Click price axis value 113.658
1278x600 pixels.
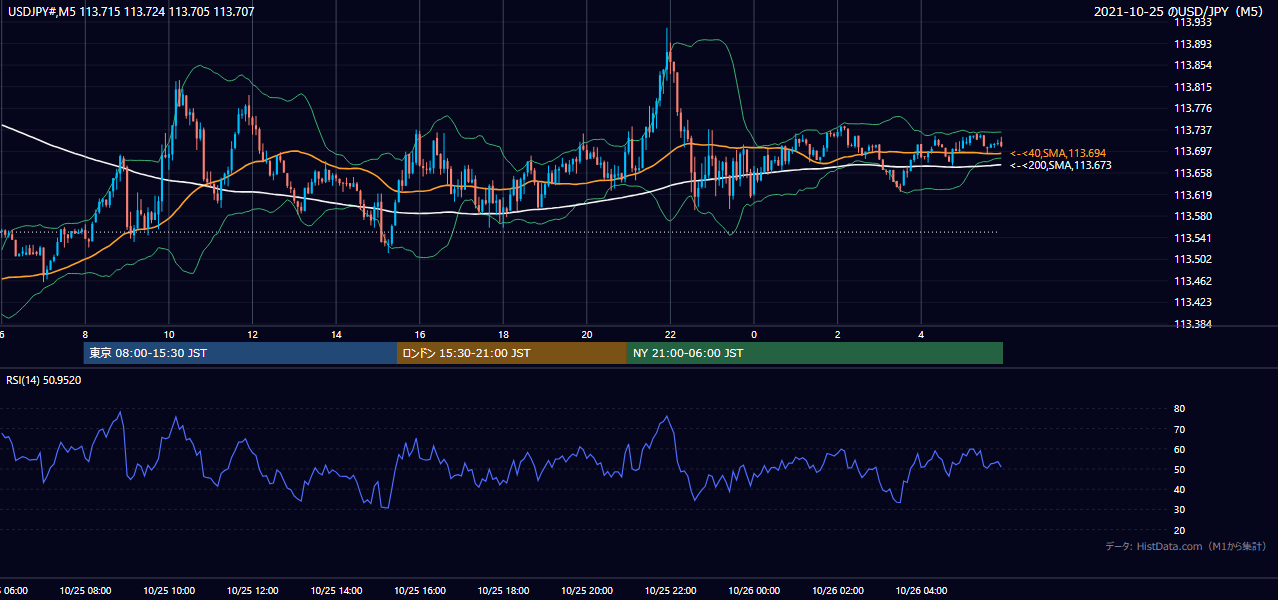[1192, 173]
